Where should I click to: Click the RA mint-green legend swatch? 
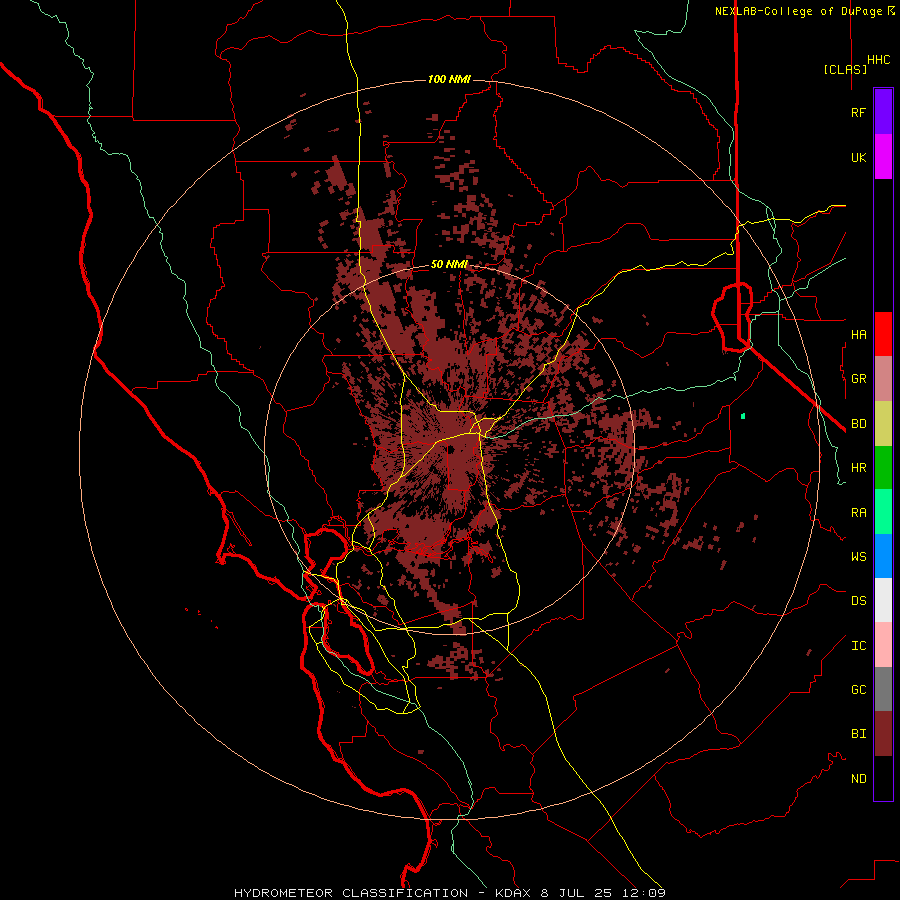[x=883, y=512]
